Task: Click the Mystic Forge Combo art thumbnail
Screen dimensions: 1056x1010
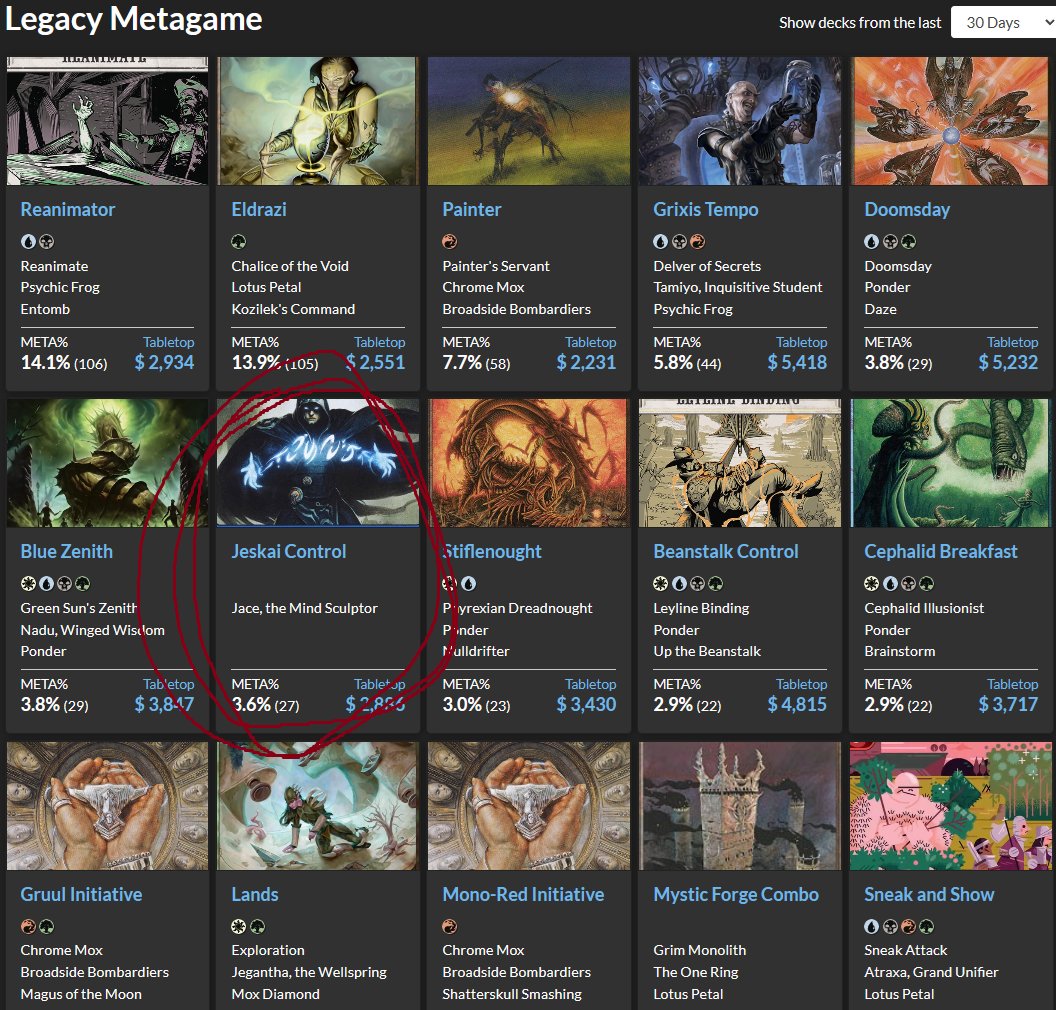Action: click(739, 806)
